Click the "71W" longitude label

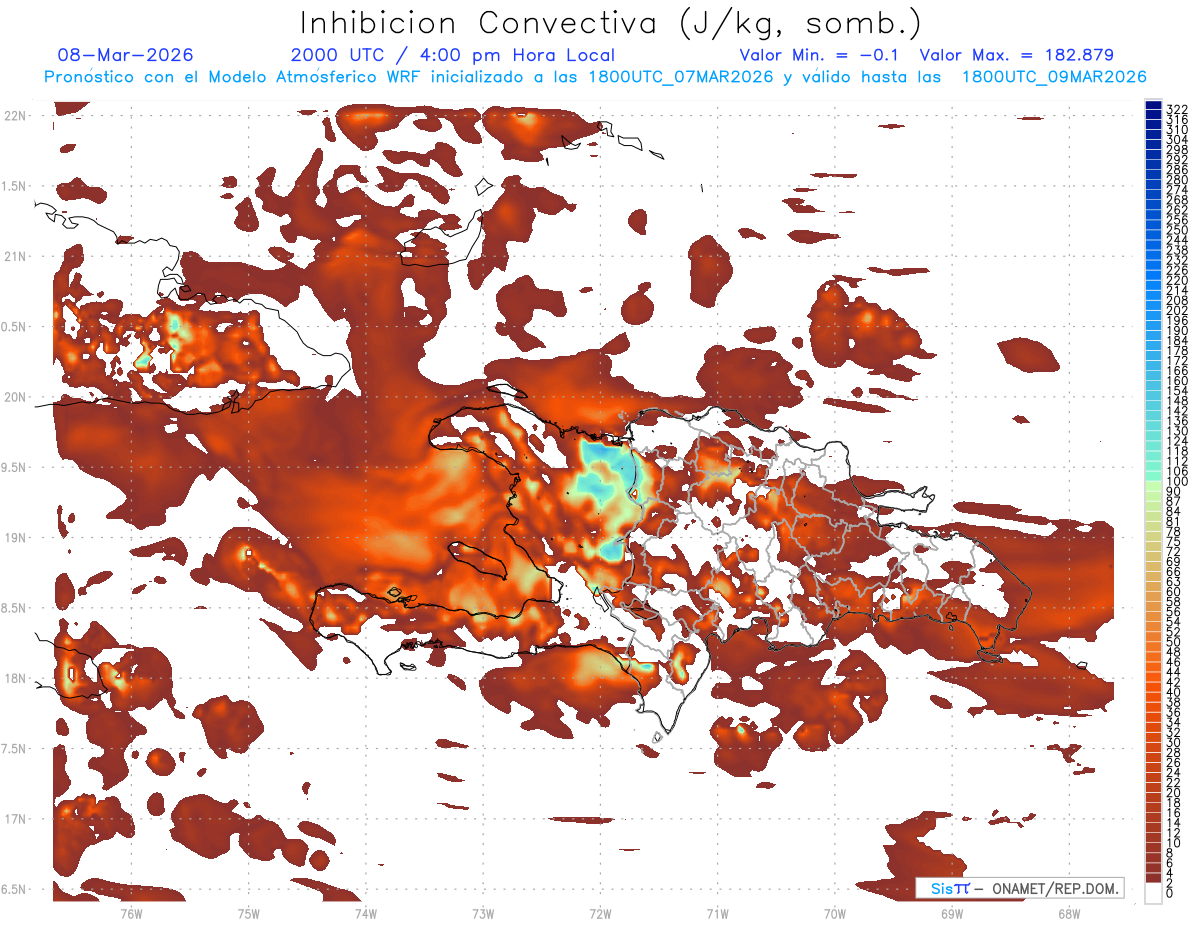(x=717, y=913)
